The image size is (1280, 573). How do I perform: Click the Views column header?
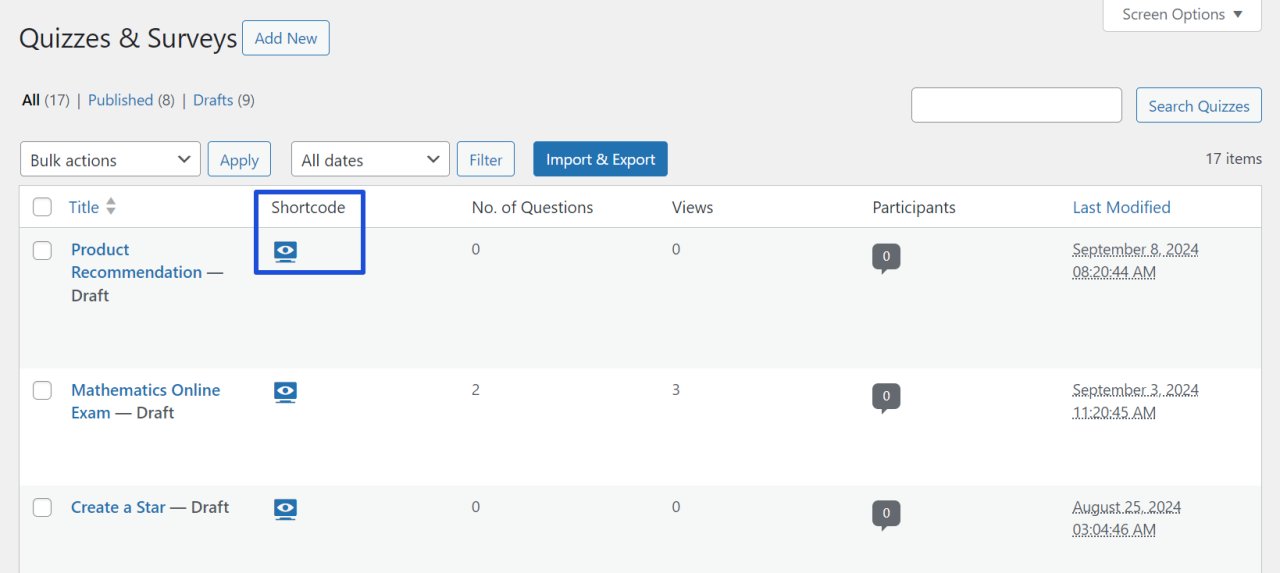pos(692,207)
